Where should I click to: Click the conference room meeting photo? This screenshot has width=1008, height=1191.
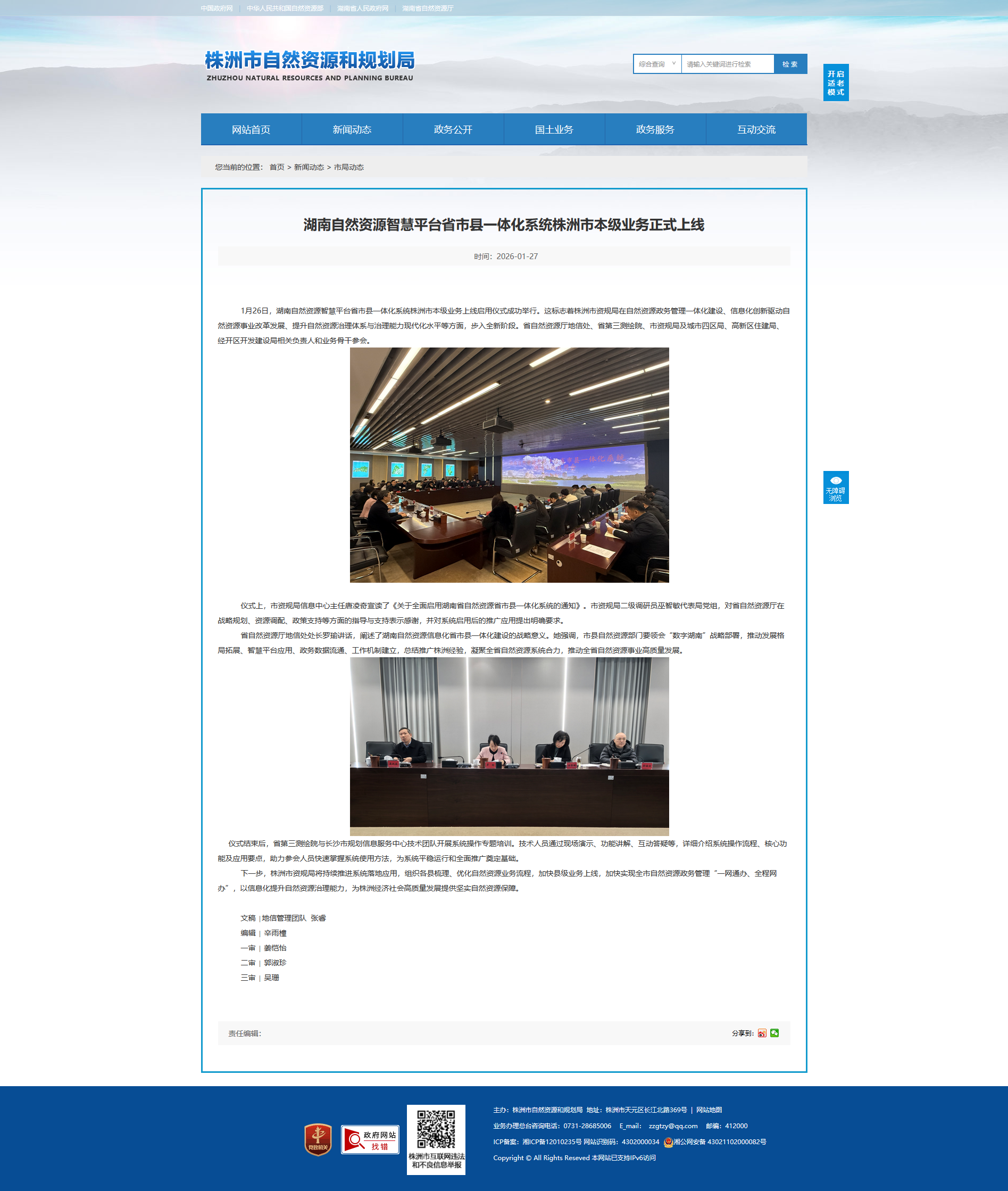click(x=509, y=465)
